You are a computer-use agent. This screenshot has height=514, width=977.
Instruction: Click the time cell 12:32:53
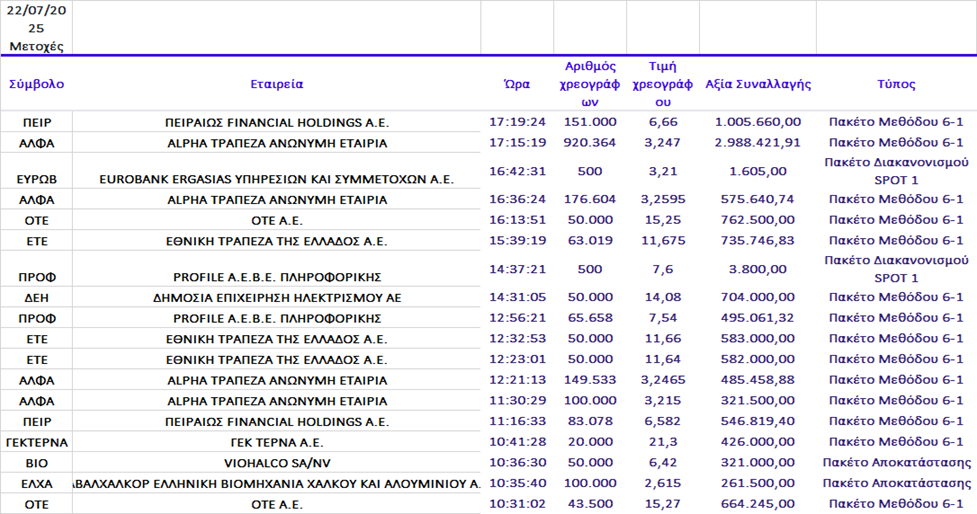[x=517, y=338]
